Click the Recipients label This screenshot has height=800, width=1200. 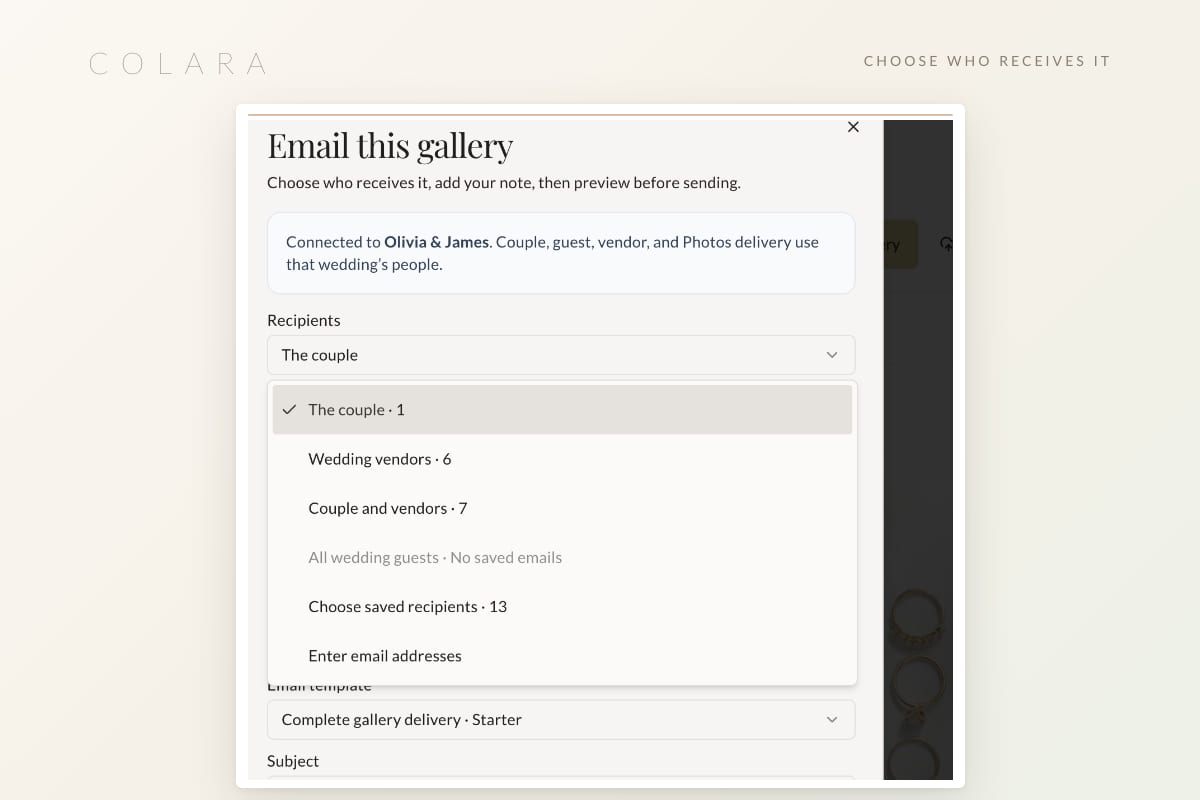pyautogui.click(x=304, y=320)
